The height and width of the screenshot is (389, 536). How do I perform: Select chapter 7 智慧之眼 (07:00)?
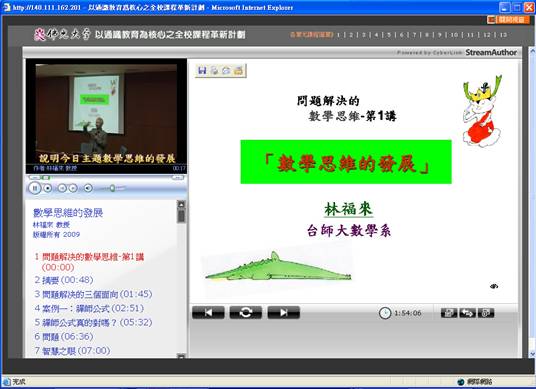[x=72, y=351]
